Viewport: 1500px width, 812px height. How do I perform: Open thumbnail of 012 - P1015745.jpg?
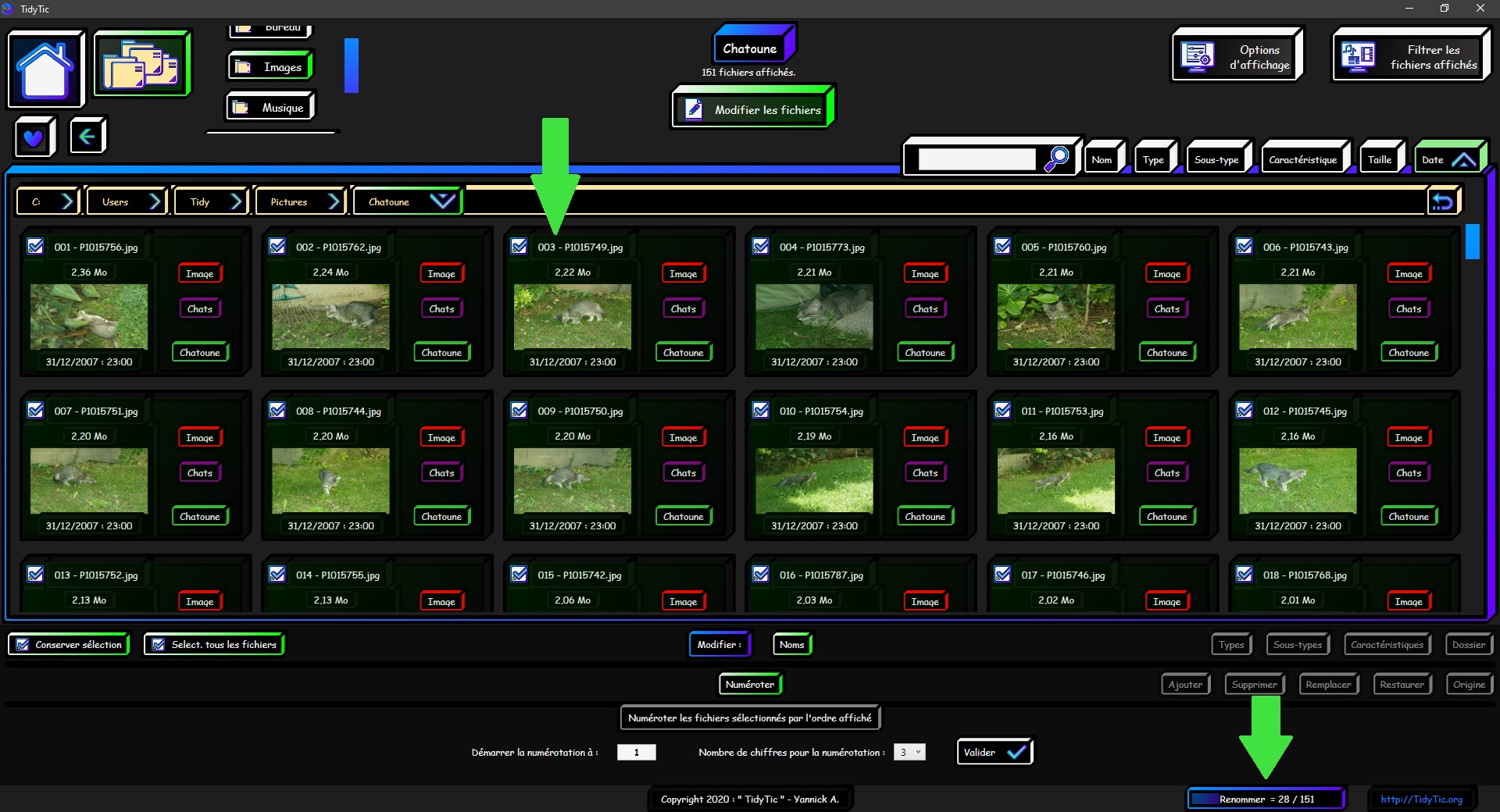[x=1298, y=480]
